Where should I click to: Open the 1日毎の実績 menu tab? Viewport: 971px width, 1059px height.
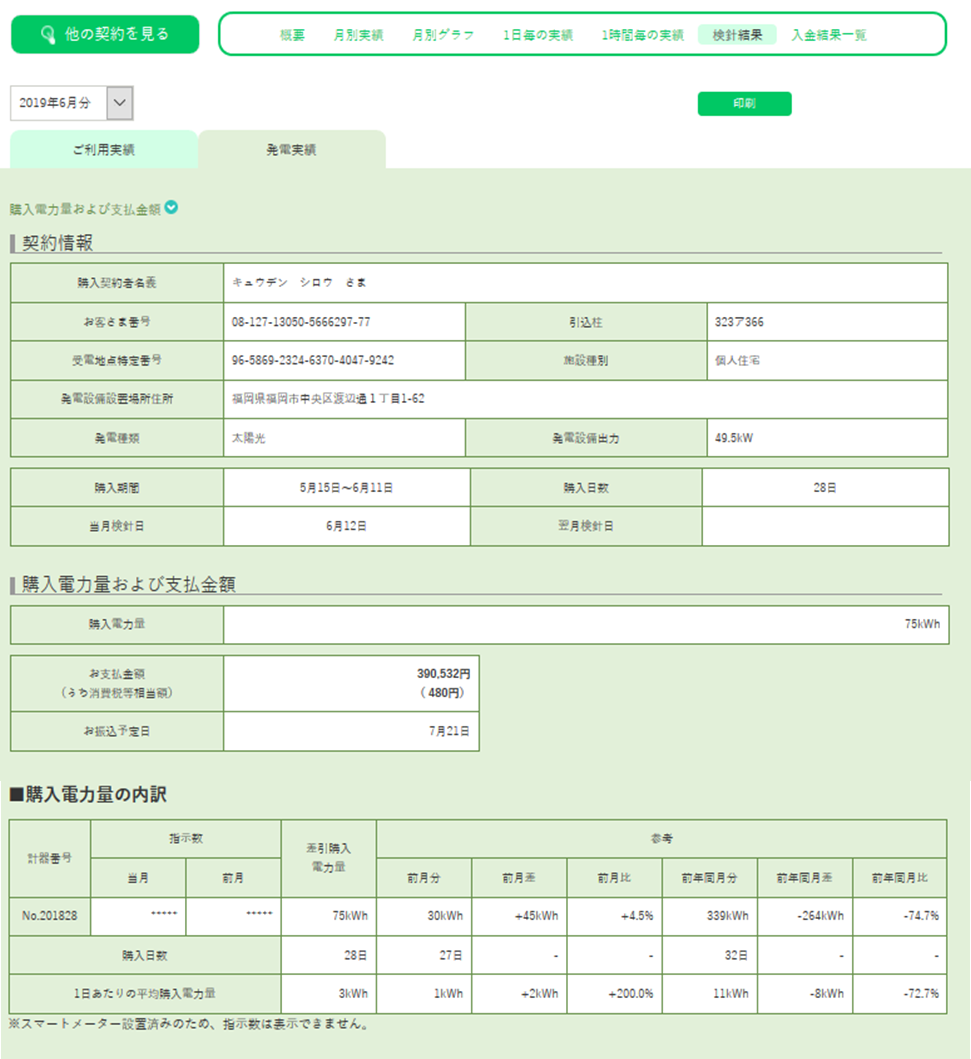[x=537, y=34]
